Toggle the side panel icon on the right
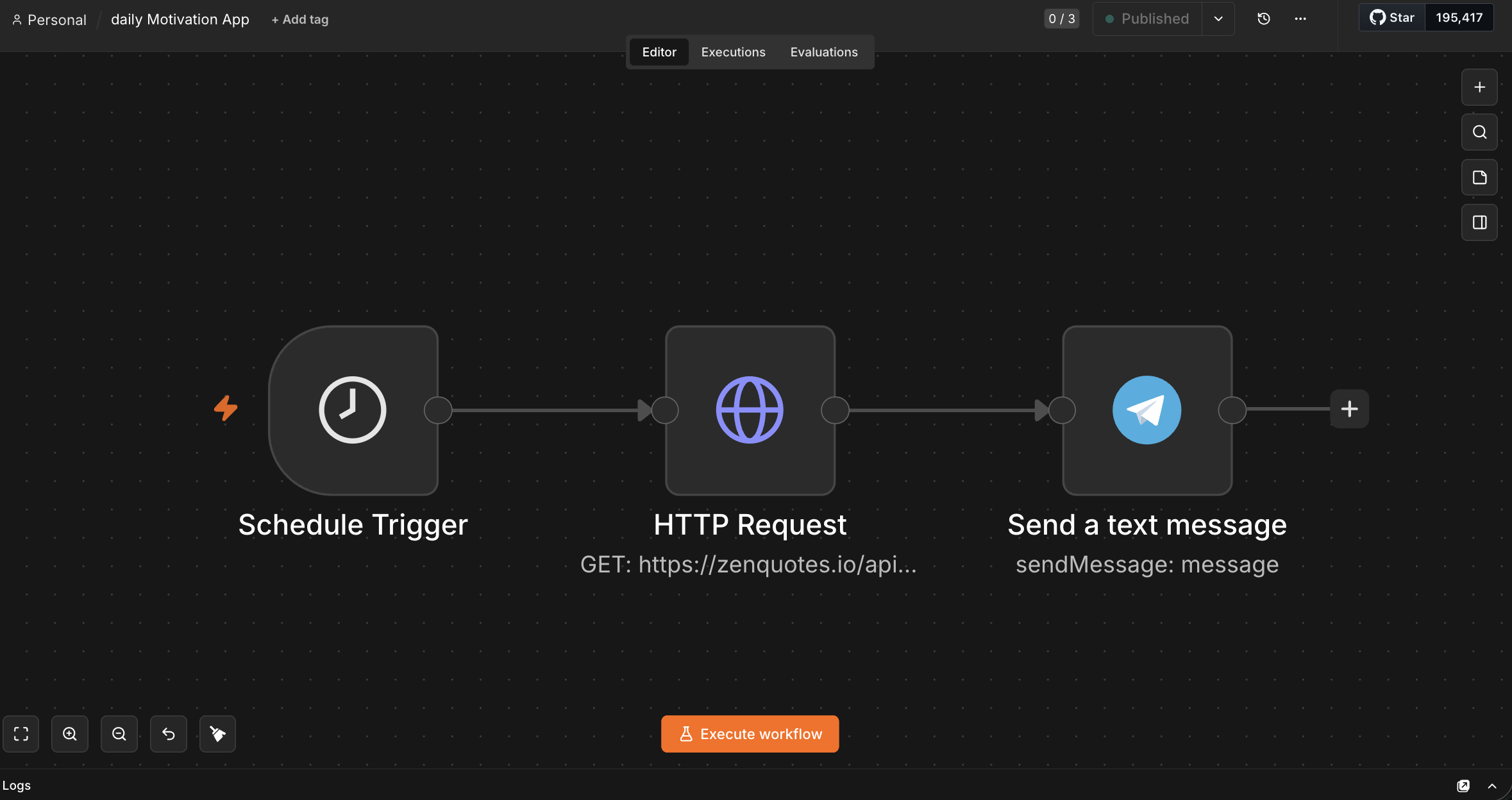Screen dimensions: 1512x800 [1479, 222]
